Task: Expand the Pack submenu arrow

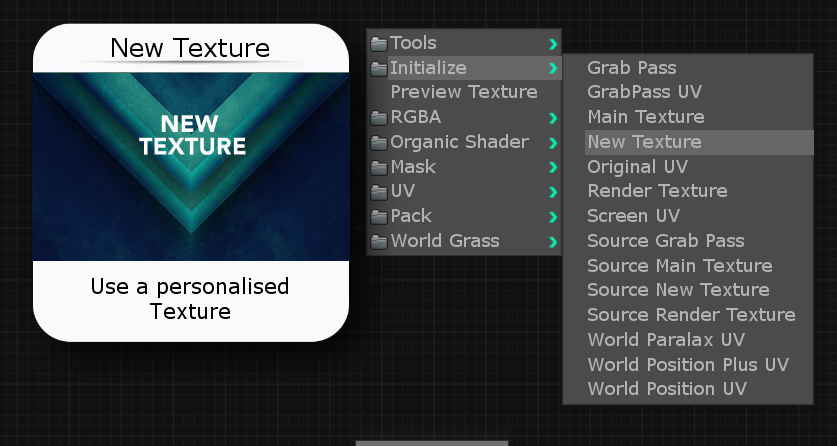Action: tap(553, 217)
